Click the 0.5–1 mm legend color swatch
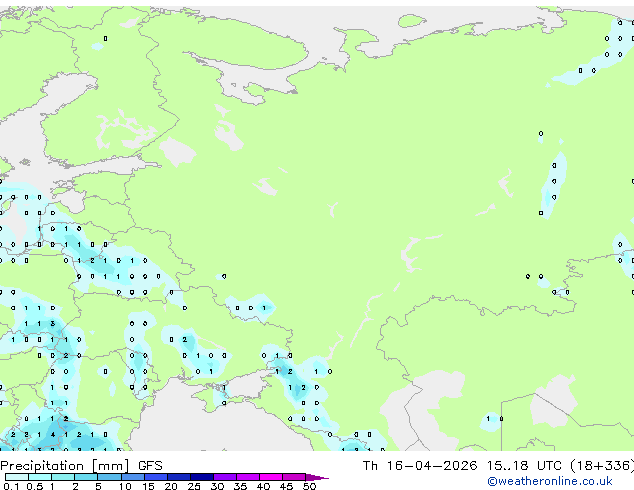 click(40, 477)
